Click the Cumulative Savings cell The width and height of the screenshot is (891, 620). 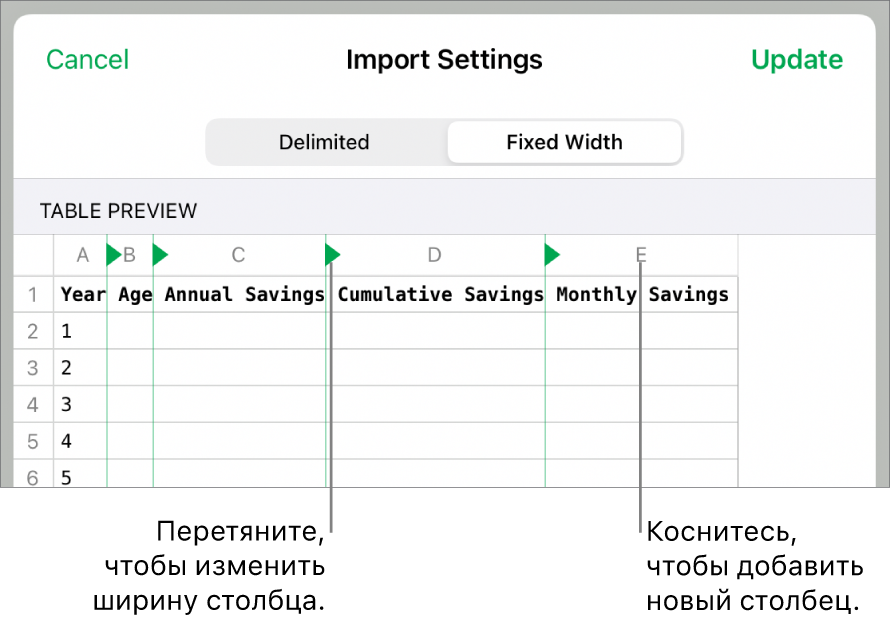(x=440, y=295)
